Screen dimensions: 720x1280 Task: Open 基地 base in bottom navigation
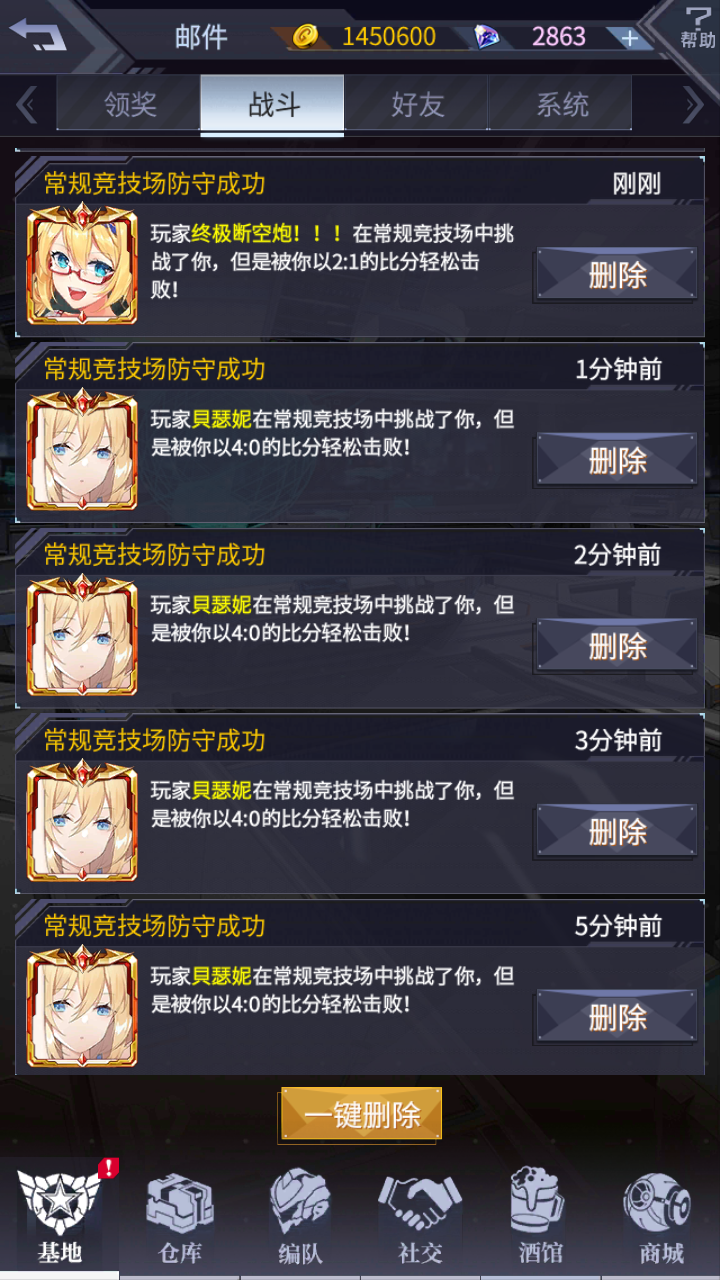tap(60, 1217)
